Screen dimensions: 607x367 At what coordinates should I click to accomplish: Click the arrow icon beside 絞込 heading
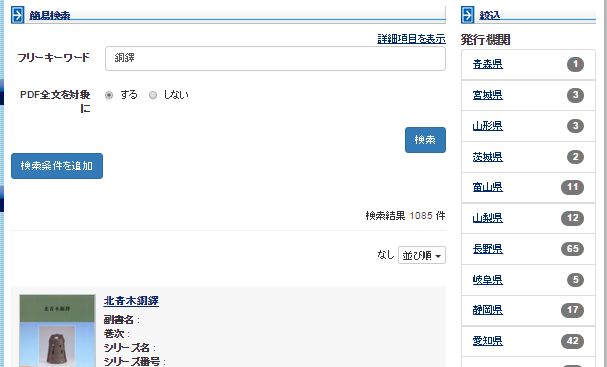[468, 15]
